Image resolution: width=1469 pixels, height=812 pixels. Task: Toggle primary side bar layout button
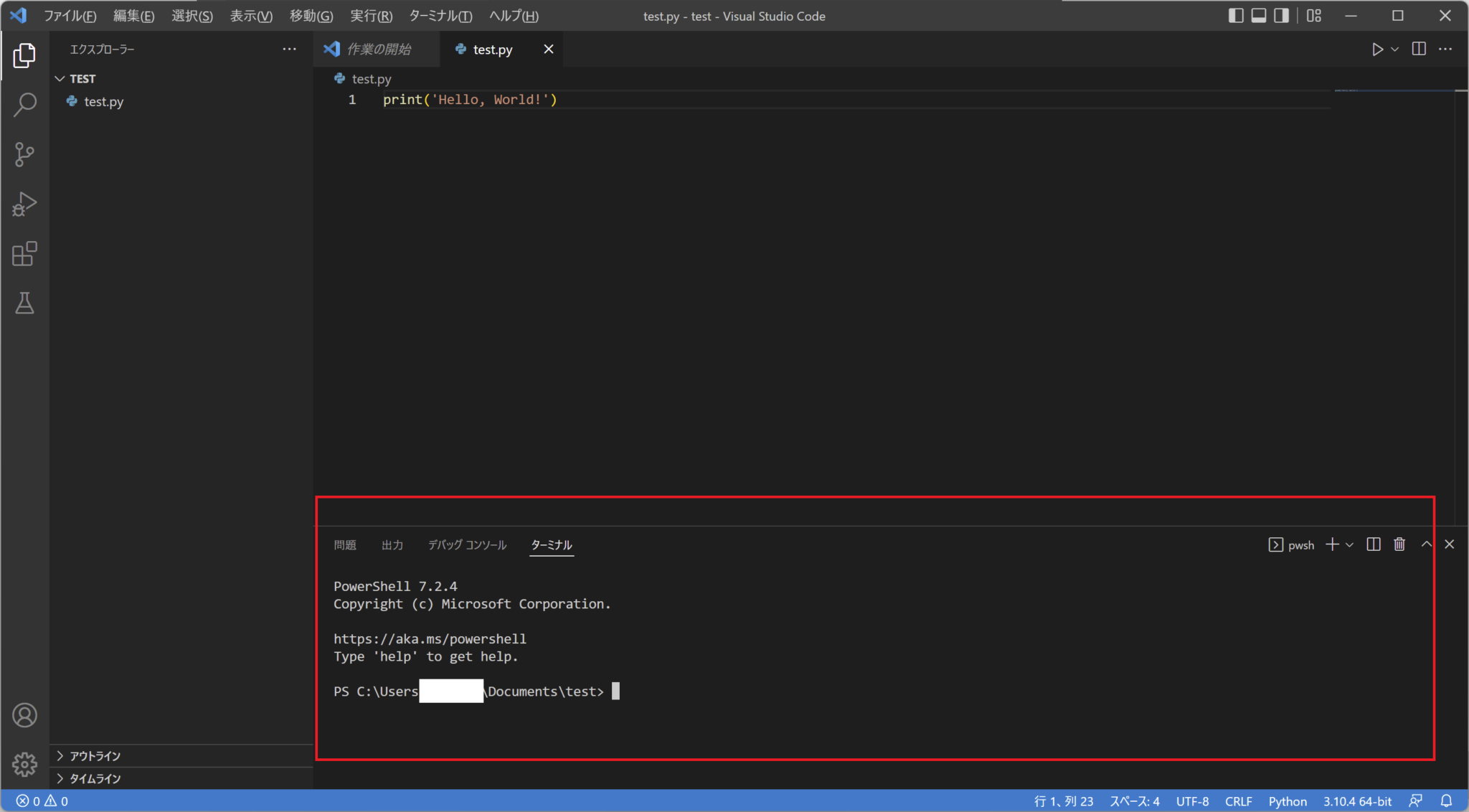pos(1235,16)
